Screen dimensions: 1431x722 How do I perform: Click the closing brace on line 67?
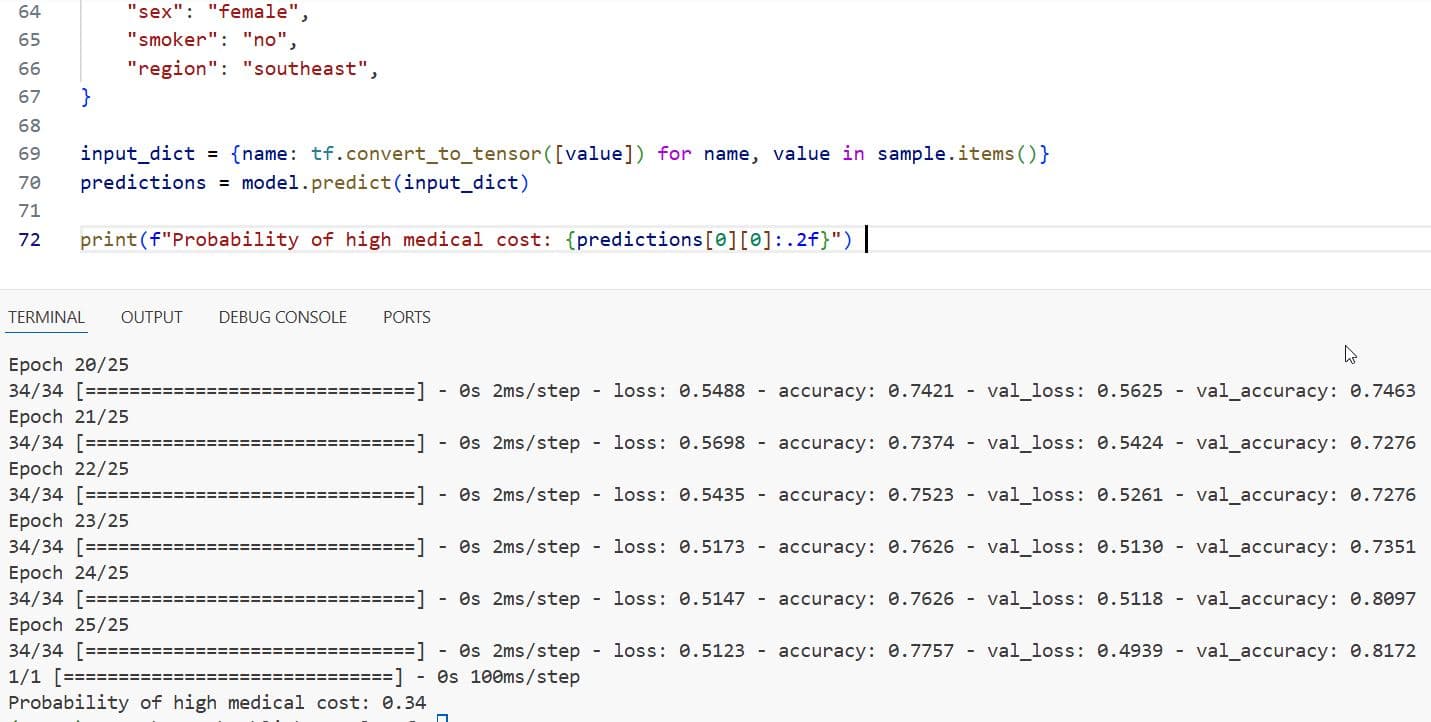(x=85, y=96)
